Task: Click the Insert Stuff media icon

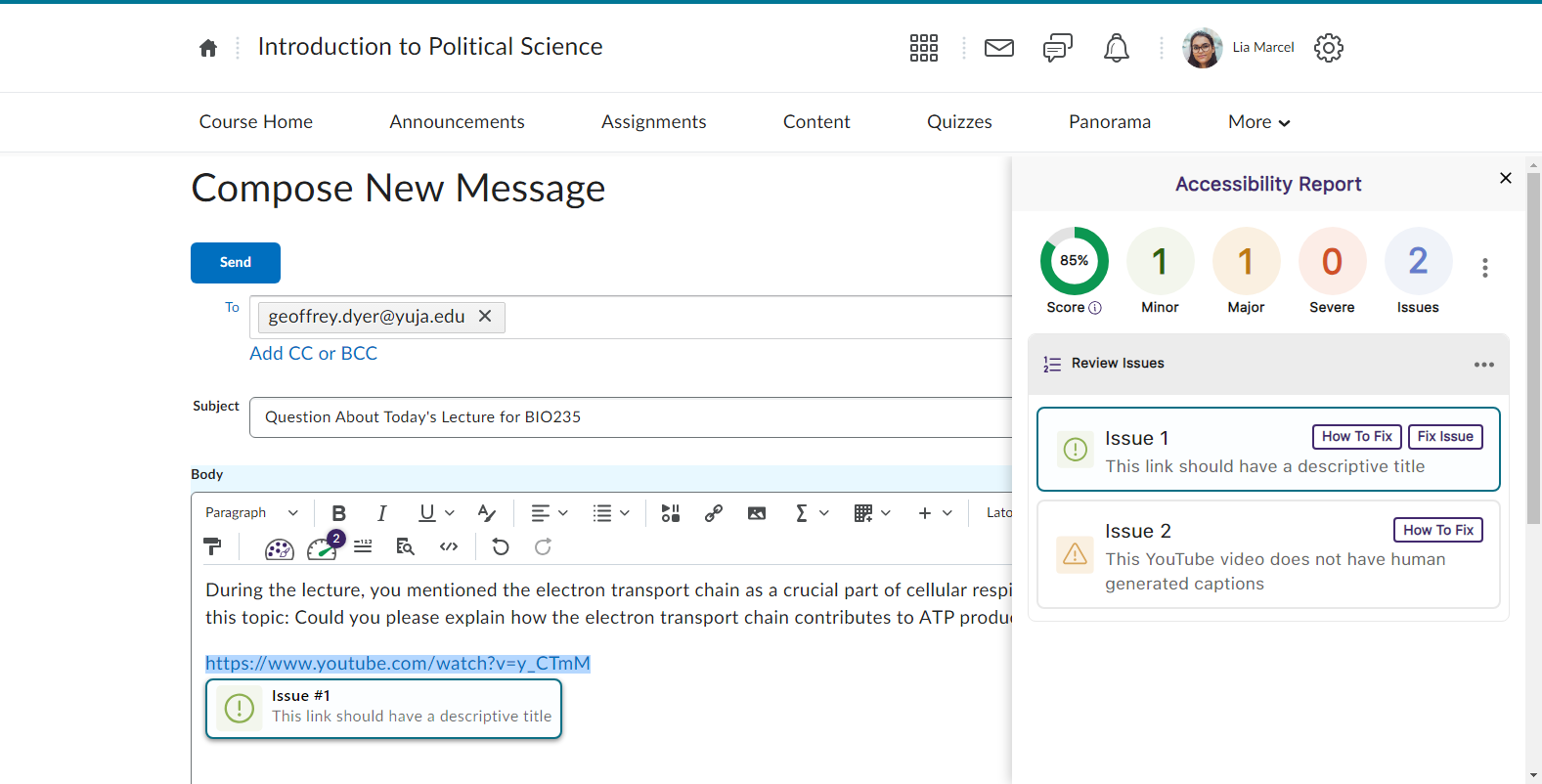Action: click(x=671, y=513)
